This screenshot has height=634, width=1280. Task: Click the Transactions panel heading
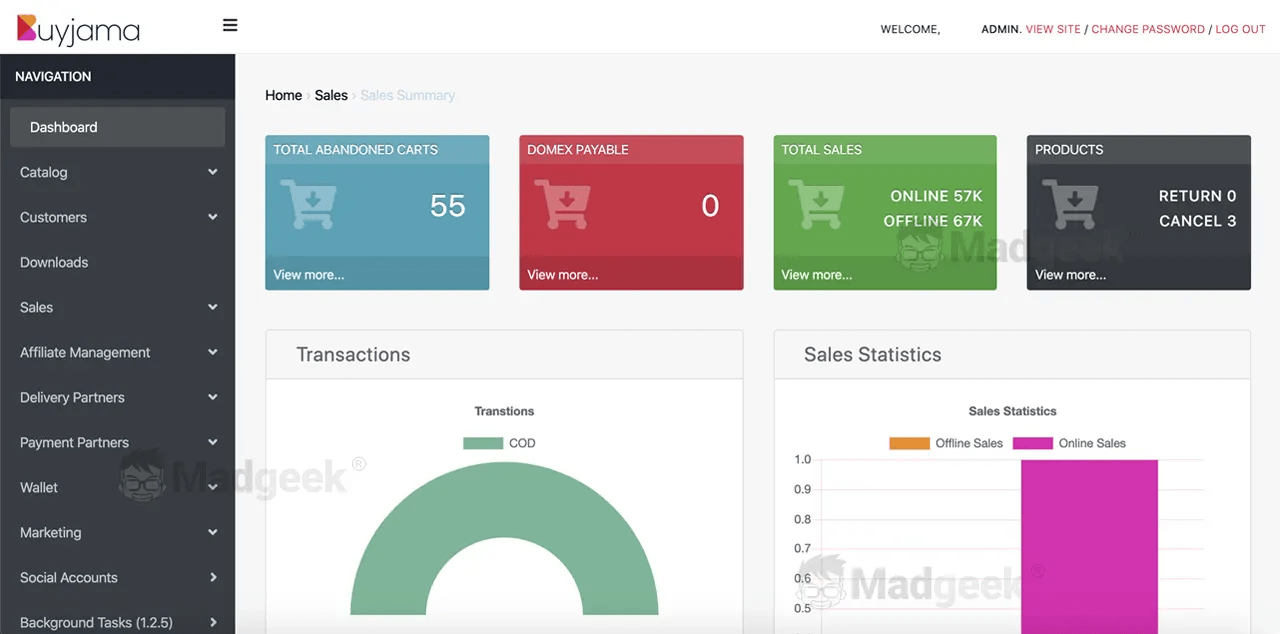coord(353,354)
